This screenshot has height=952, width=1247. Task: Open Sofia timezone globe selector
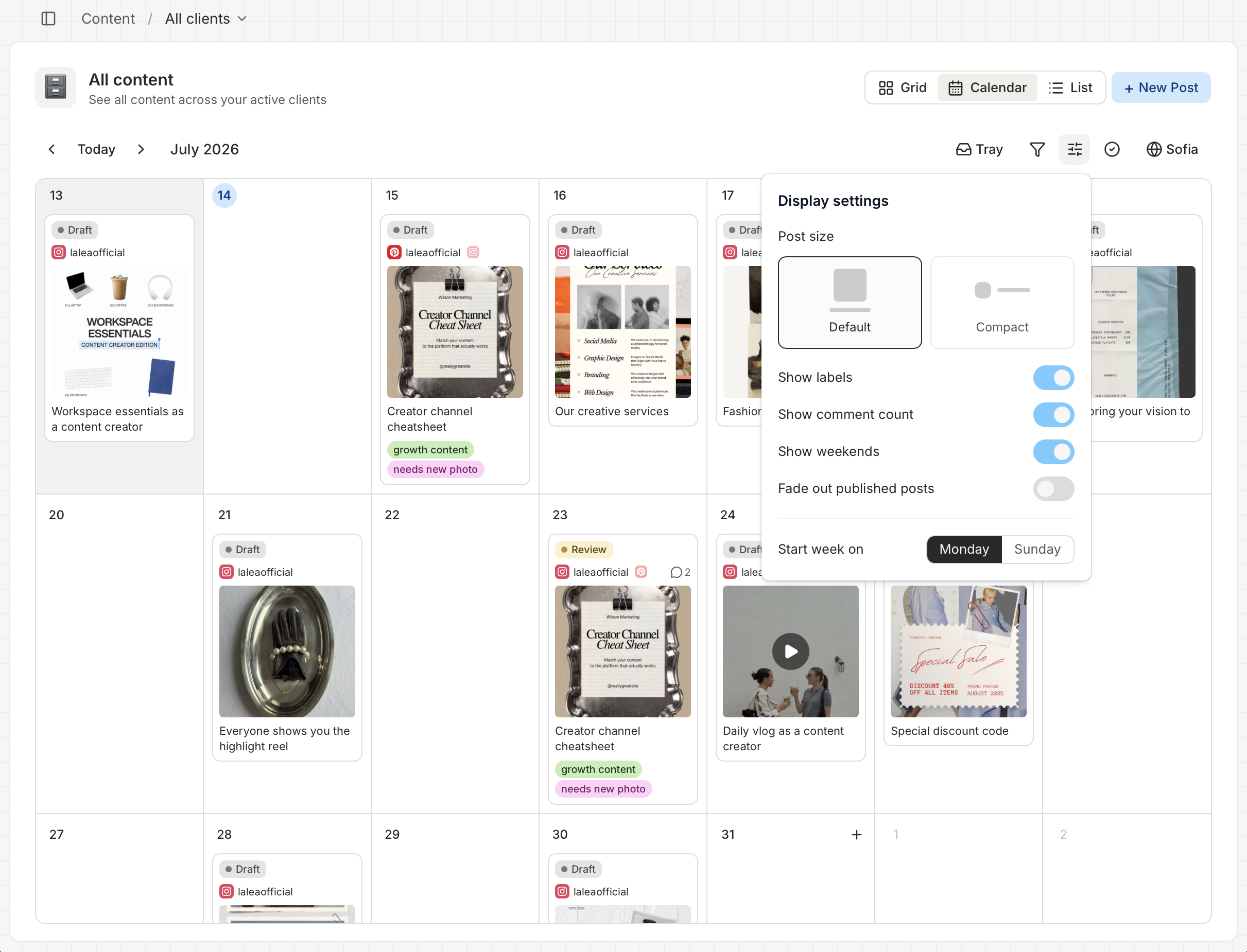[x=1172, y=150]
